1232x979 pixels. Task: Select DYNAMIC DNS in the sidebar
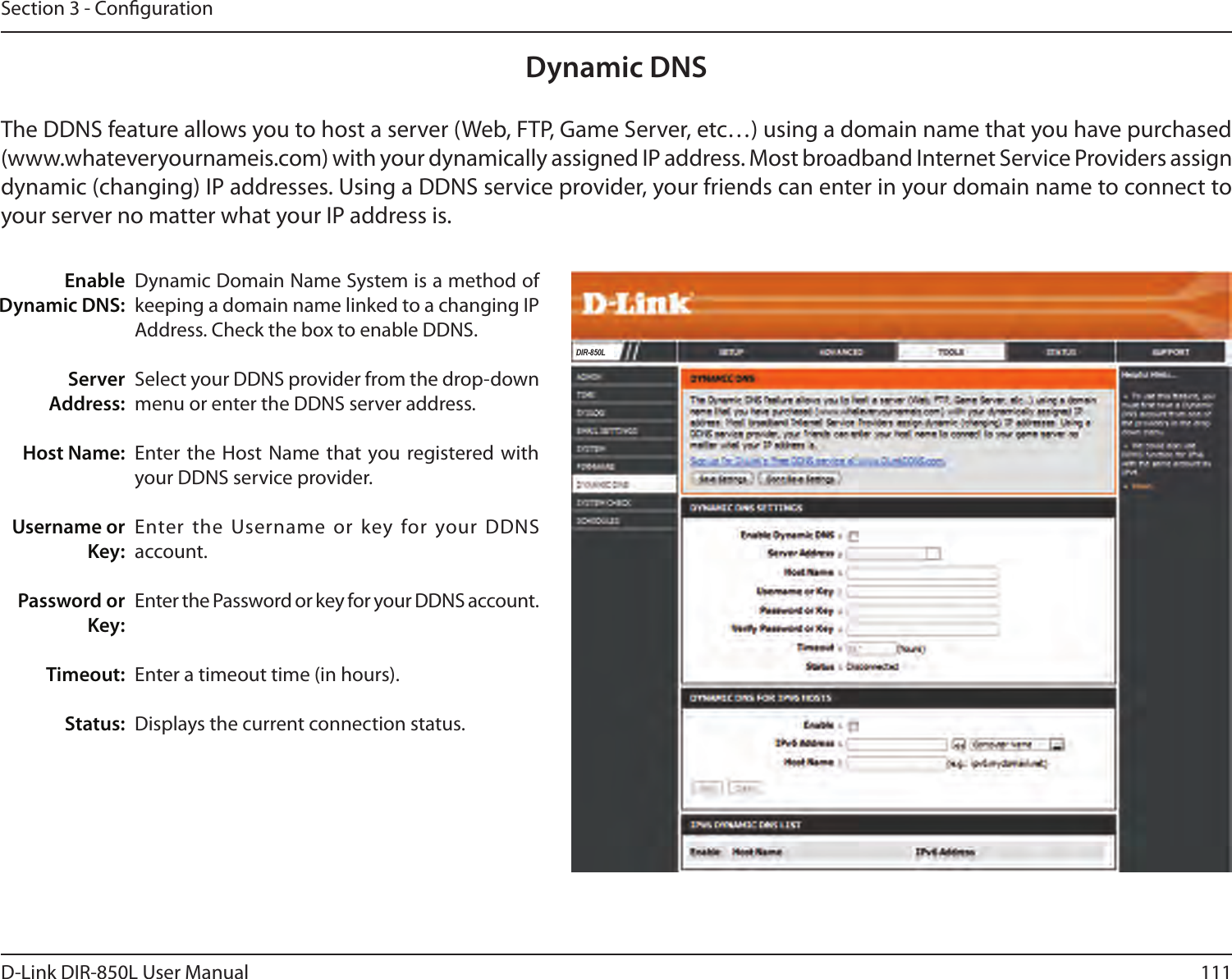(x=625, y=484)
